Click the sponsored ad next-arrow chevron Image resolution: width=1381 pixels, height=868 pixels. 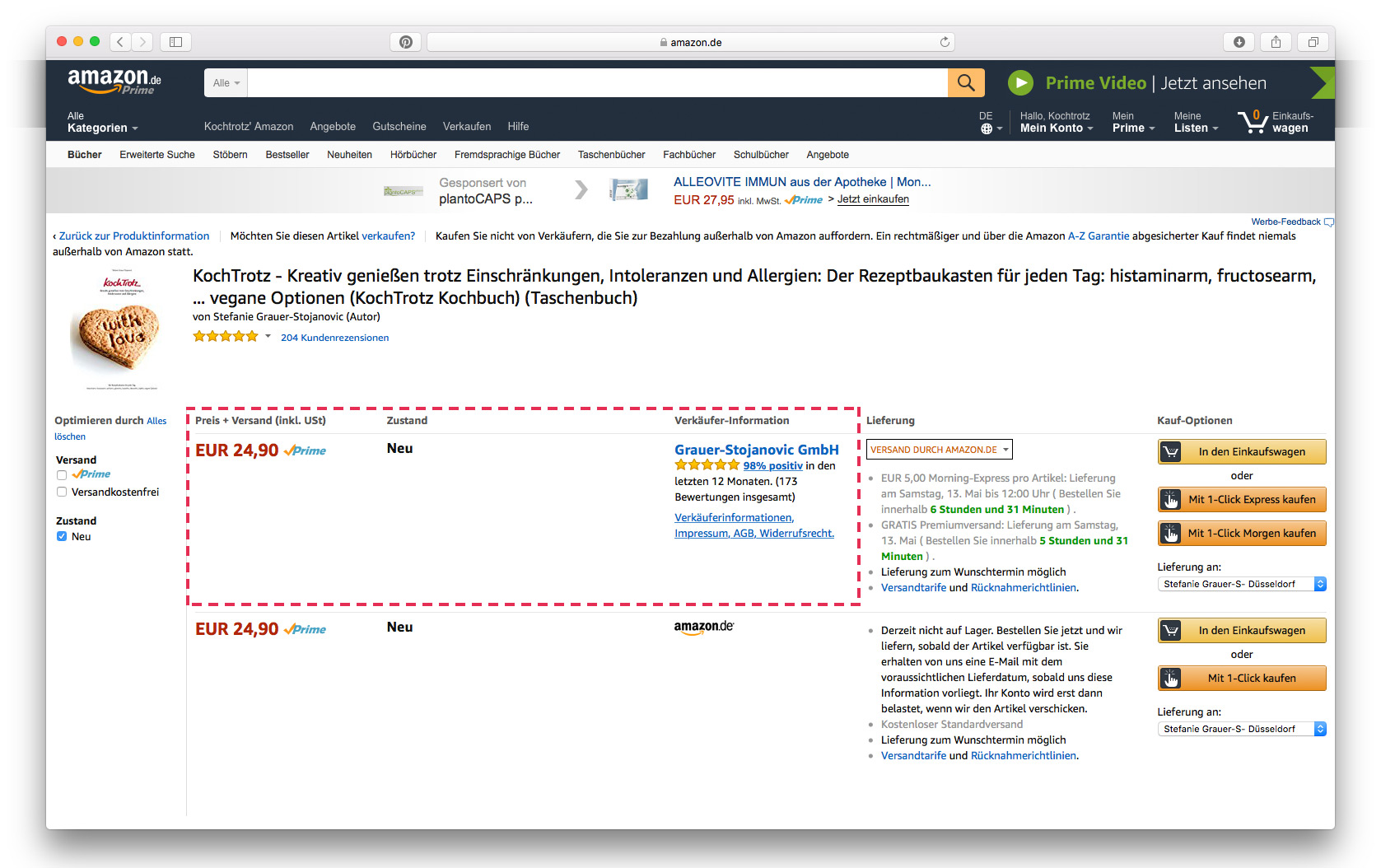(x=581, y=190)
